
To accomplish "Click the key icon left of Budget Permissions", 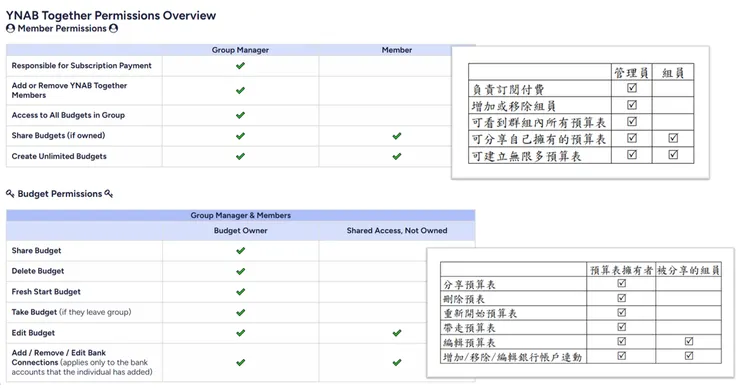I will pyautogui.click(x=10, y=194).
